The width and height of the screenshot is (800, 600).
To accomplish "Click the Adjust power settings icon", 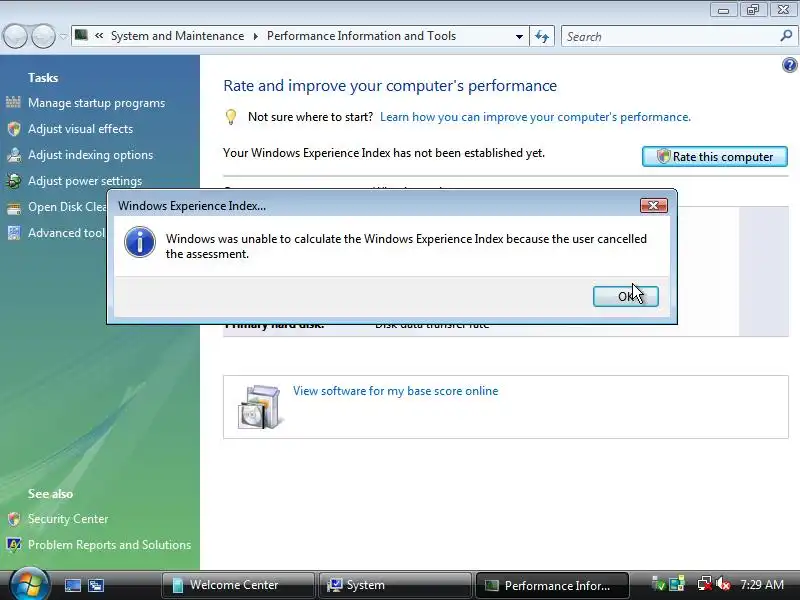I will click(14, 181).
